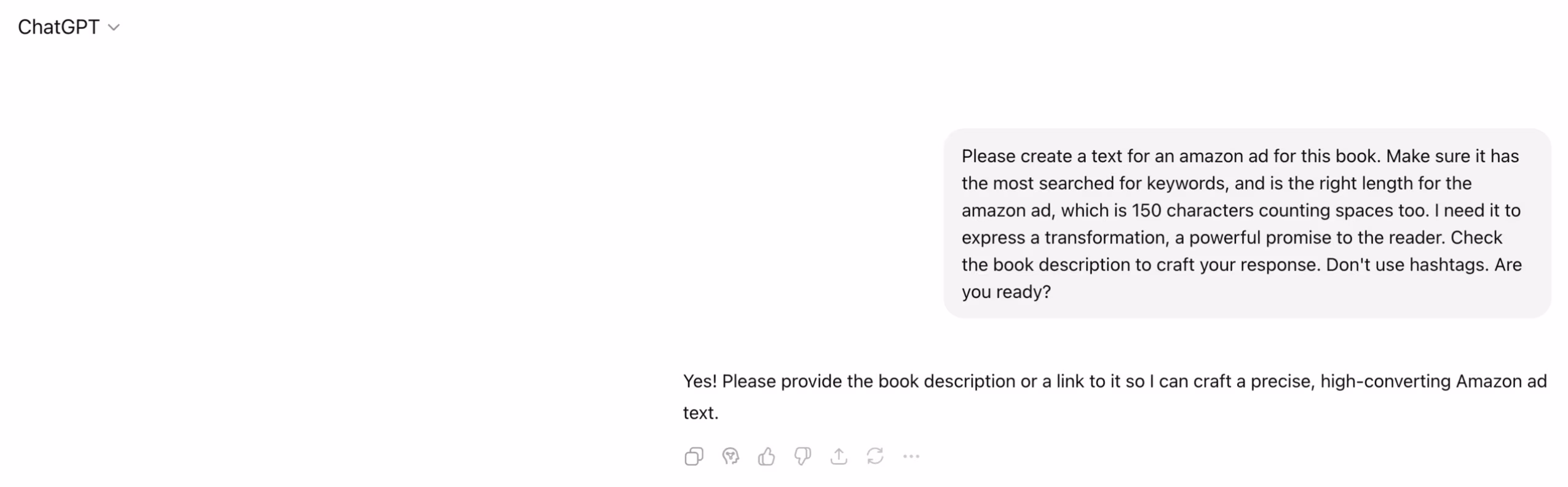Open the three-dot more actions menu

911,456
